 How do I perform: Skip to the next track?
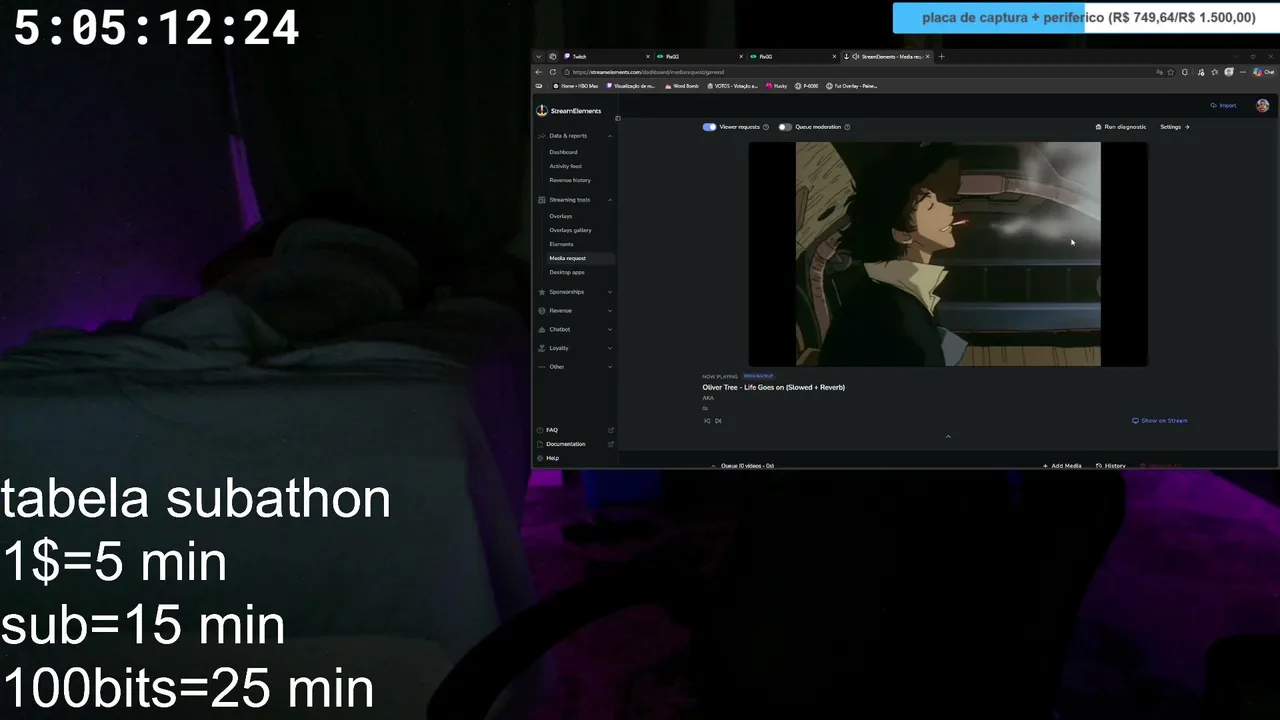tap(718, 421)
